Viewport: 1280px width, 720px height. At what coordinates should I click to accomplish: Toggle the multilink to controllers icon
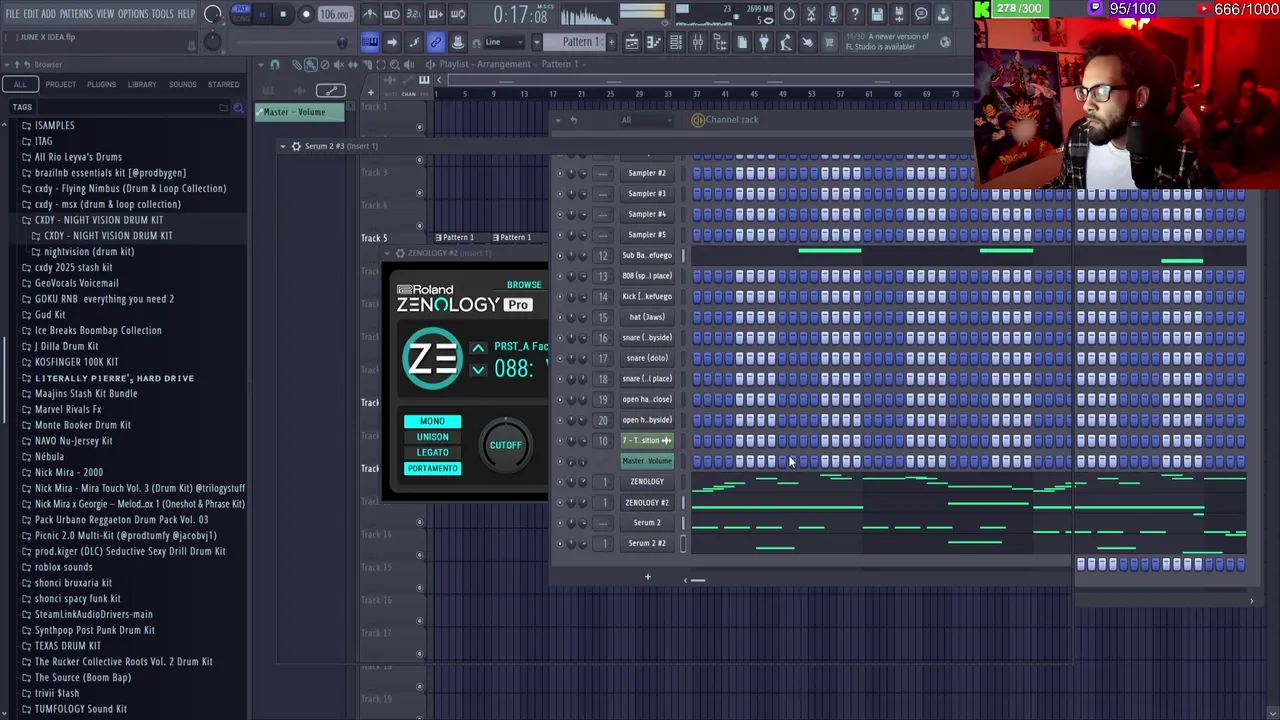point(436,42)
